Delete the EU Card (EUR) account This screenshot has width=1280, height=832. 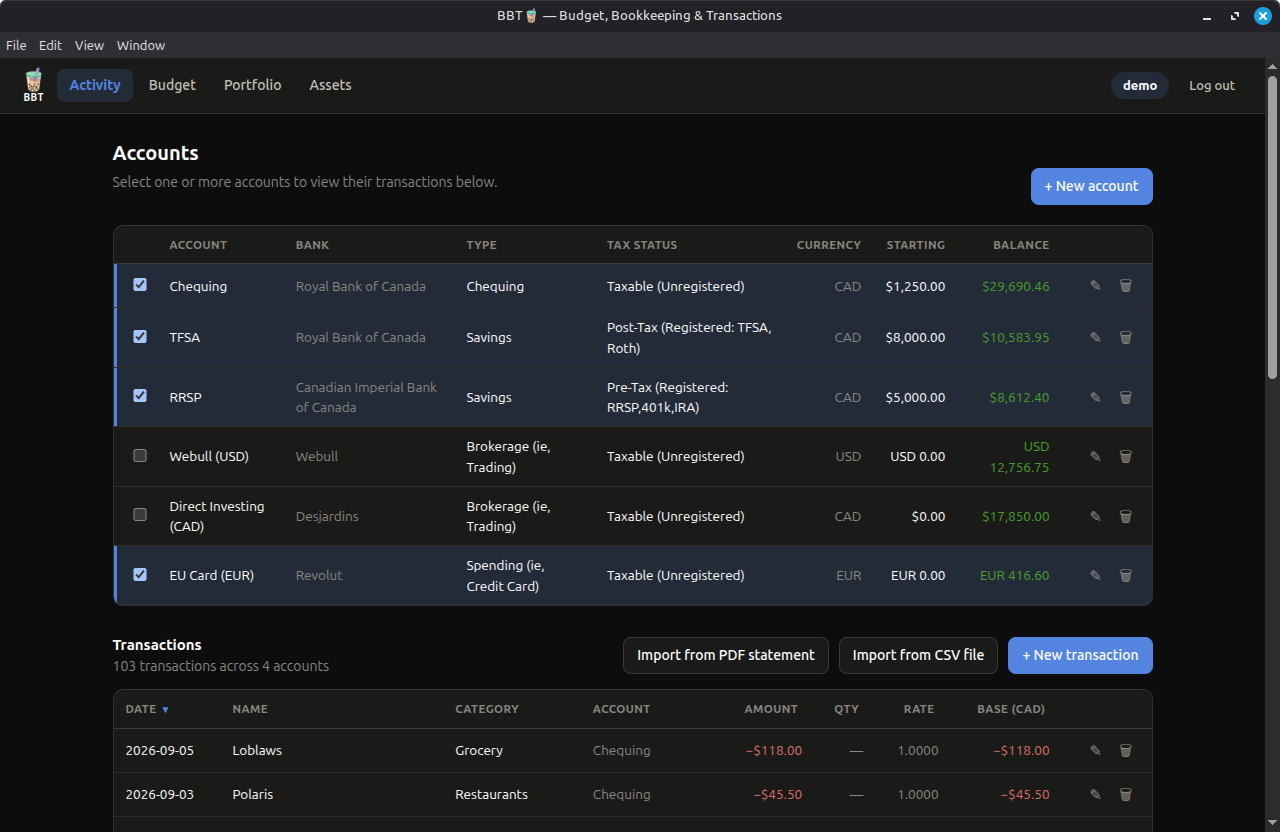pyautogui.click(x=1125, y=576)
